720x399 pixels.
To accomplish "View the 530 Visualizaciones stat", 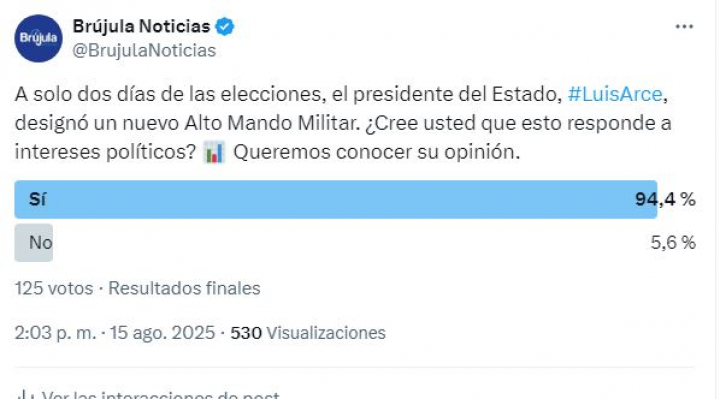I will click(x=308, y=333).
